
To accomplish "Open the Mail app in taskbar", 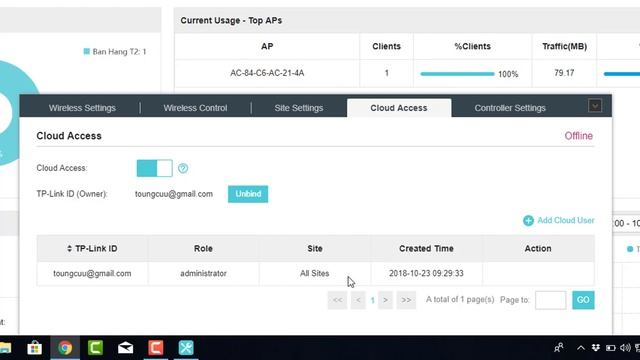I will click(x=125, y=348).
